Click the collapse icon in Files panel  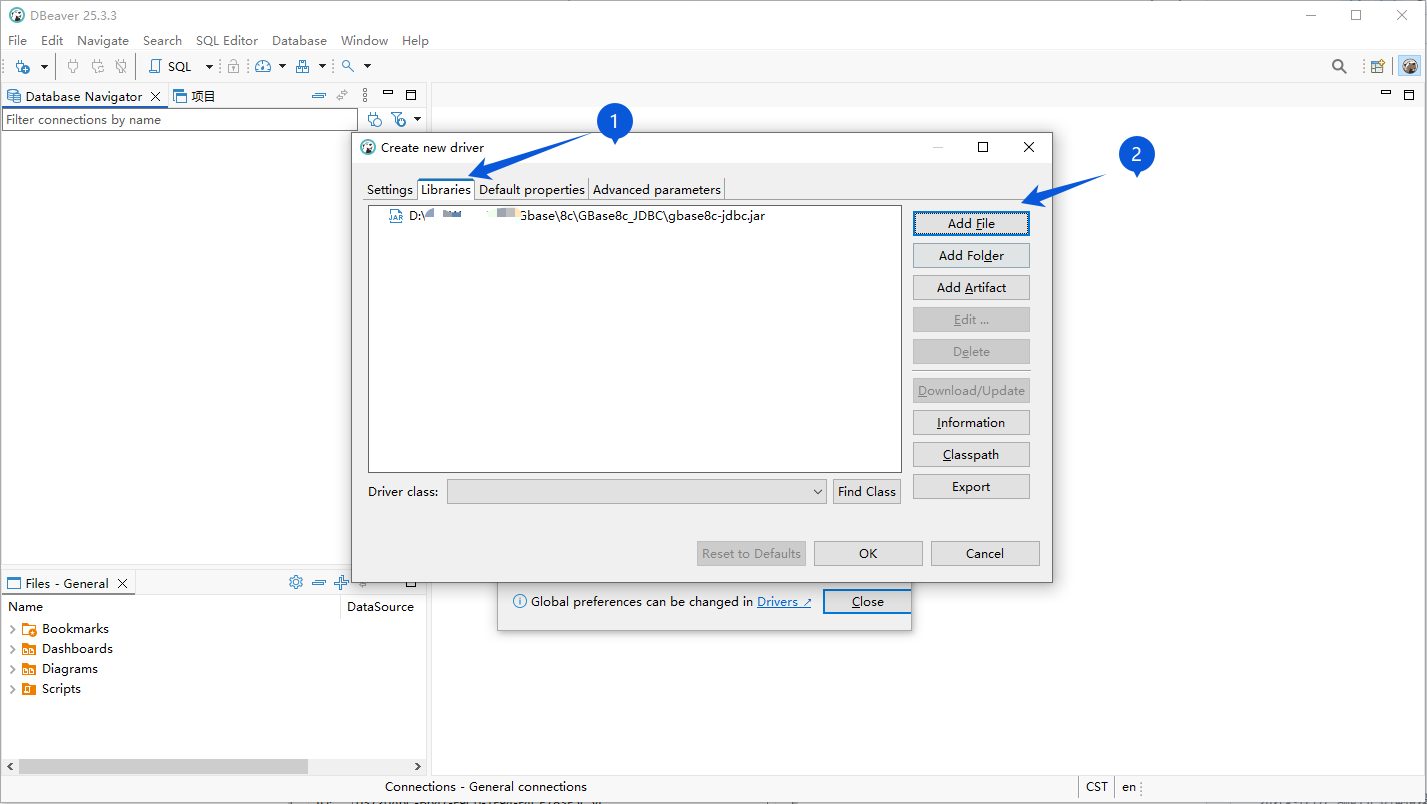pos(319,582)
